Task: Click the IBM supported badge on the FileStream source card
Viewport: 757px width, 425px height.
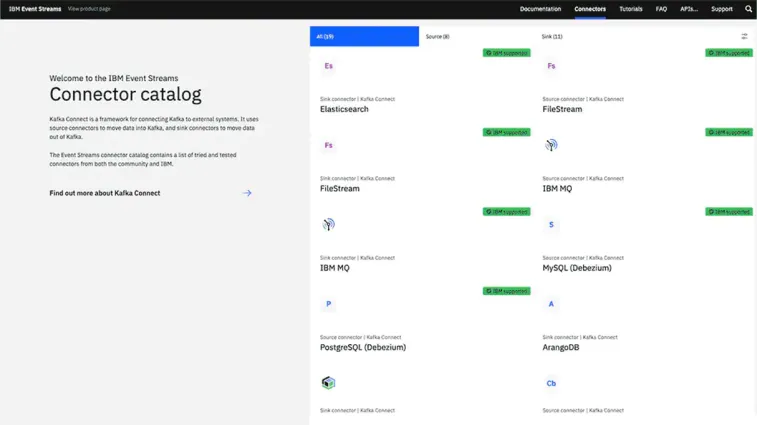Action: pyautogui.click(x=729, y=53)
